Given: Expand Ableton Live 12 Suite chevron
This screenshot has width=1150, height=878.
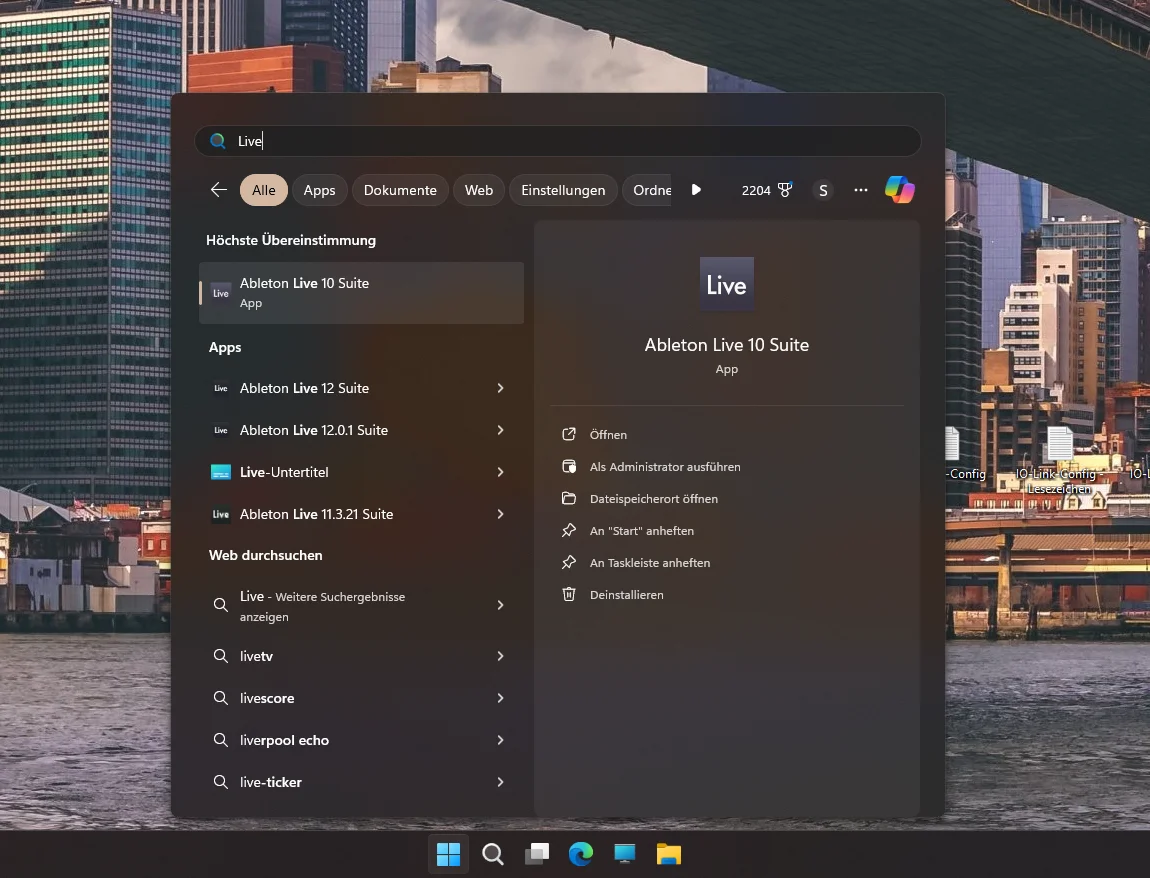Looking at the screenshot, I should click(x=500, y=388).
